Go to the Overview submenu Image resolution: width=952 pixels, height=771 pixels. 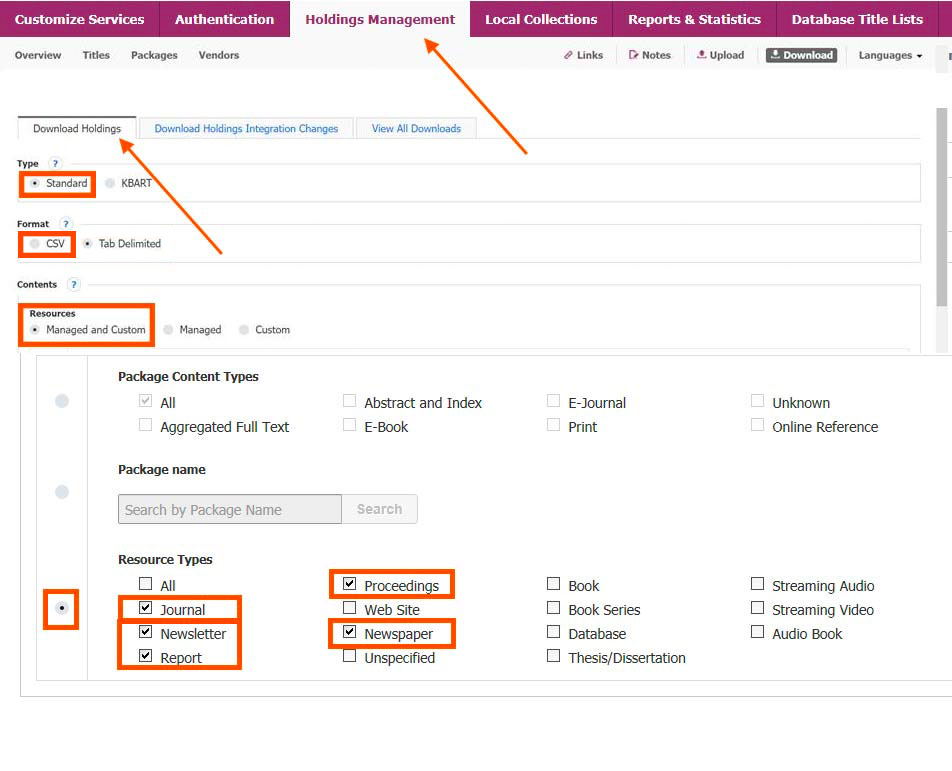click(38, 55)
